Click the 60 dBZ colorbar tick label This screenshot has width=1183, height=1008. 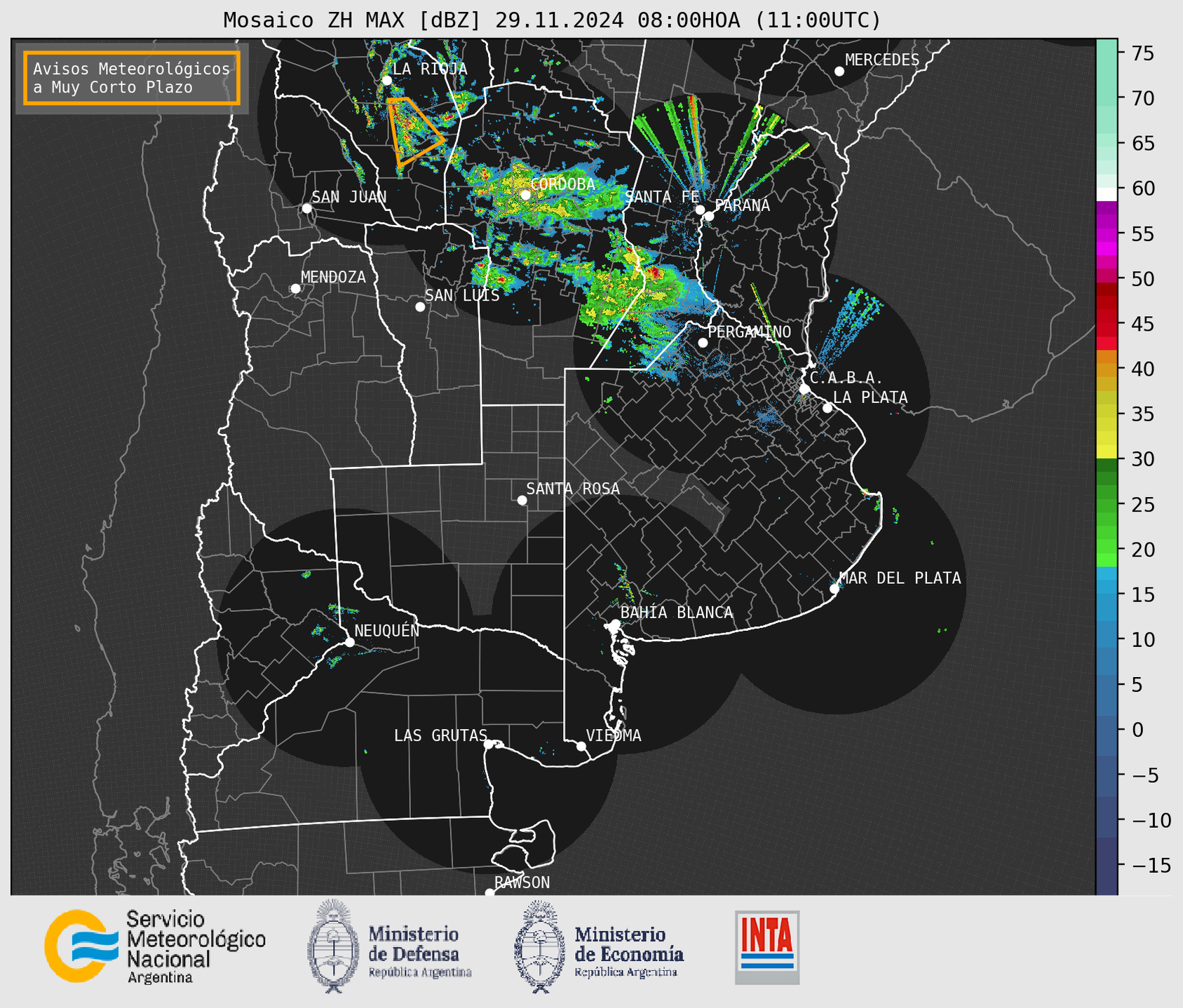1143,189
